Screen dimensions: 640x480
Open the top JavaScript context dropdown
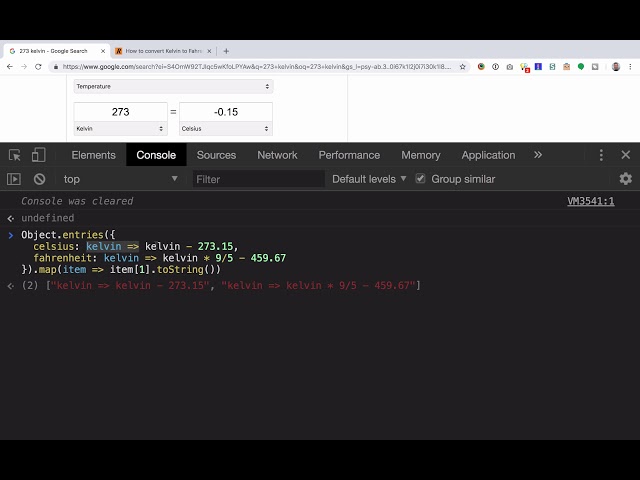point(120,179)
